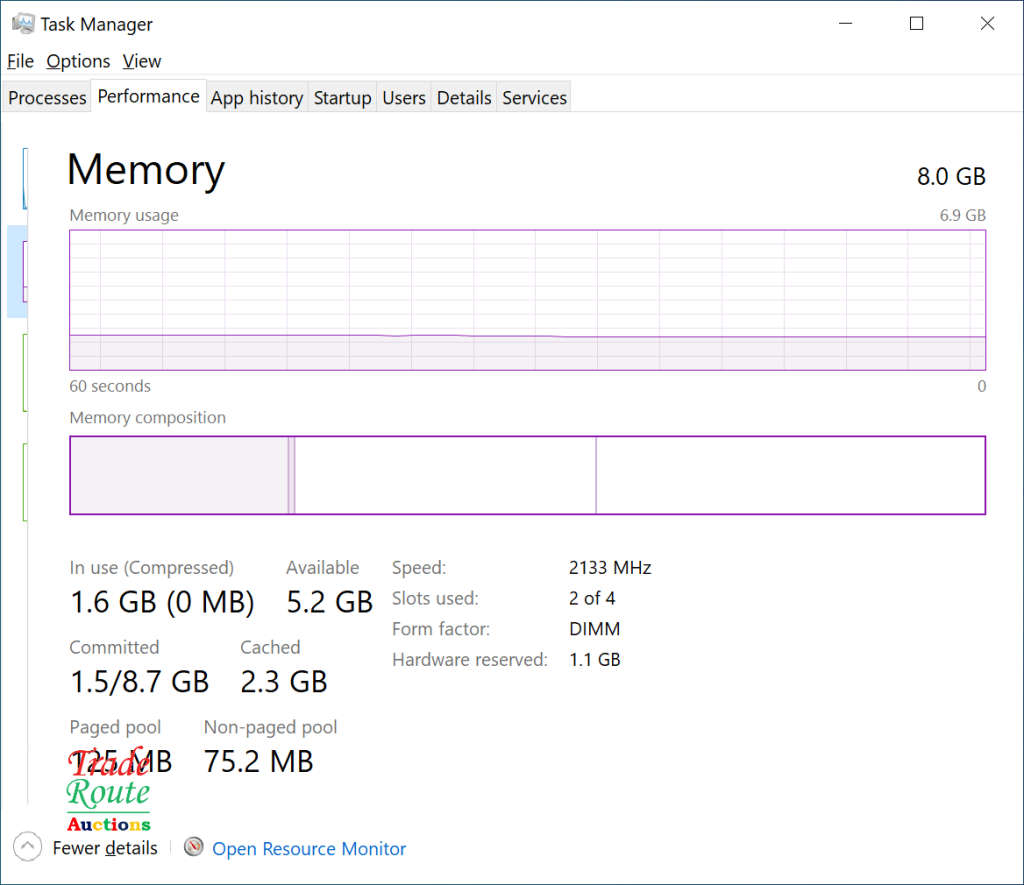Click the middle standby segment of Memory composition
This screenshot has height=885, width=1024.
click(x=445, y=475)
